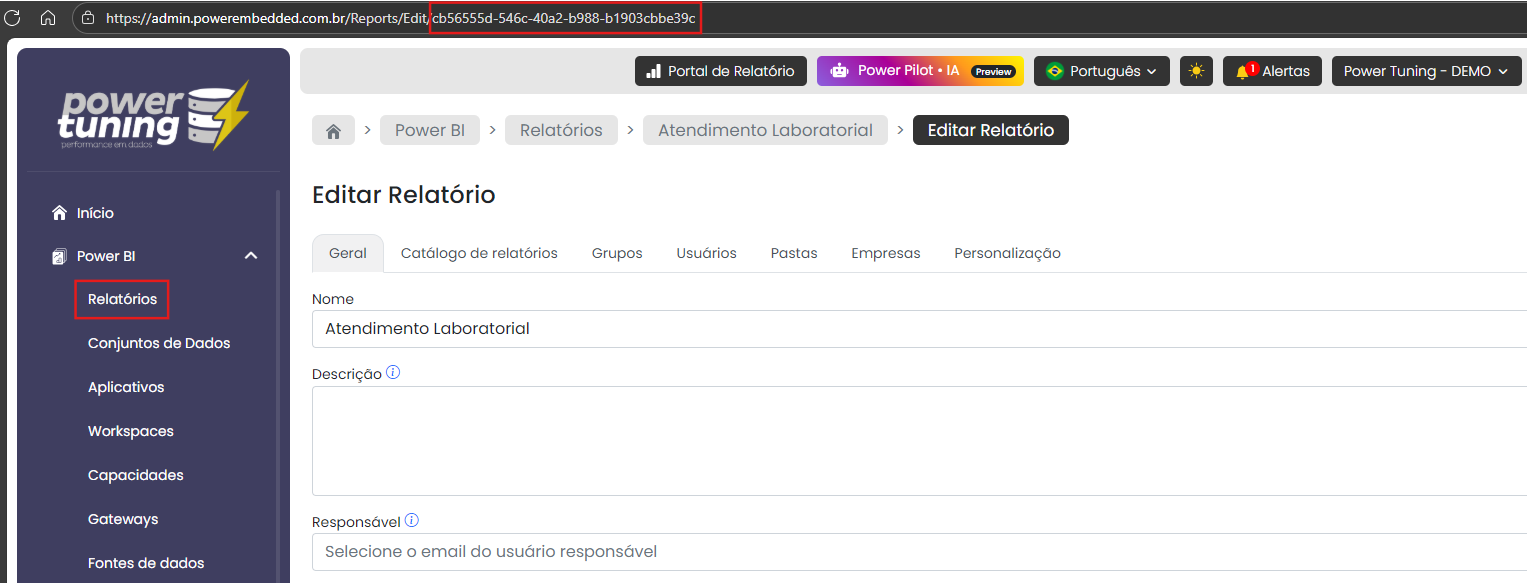The image size is (1527, 583).
Task: Click the Atendimento Laboratorial breadcrumb
Action: coord(765,130)
